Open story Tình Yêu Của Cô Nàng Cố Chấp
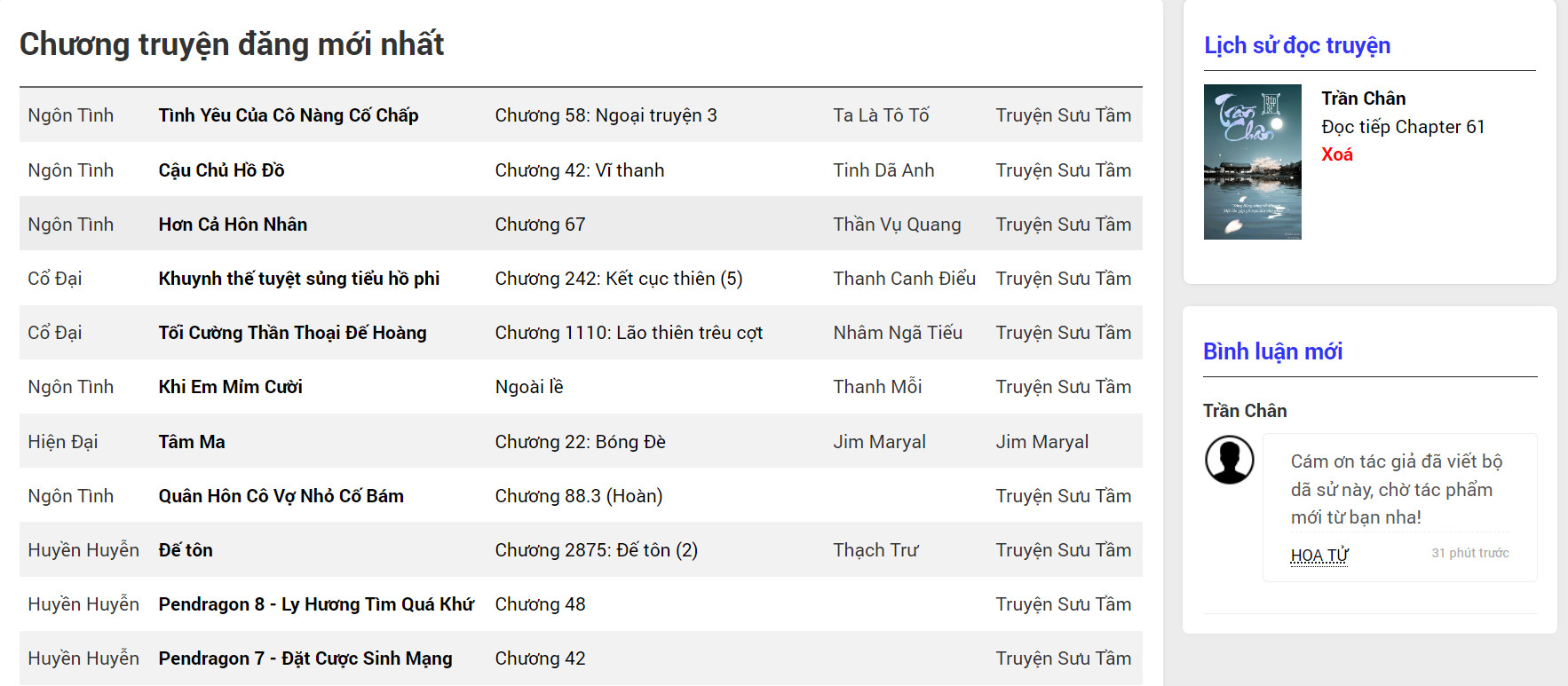This screenshot has width=1568, height=686. 289,115
